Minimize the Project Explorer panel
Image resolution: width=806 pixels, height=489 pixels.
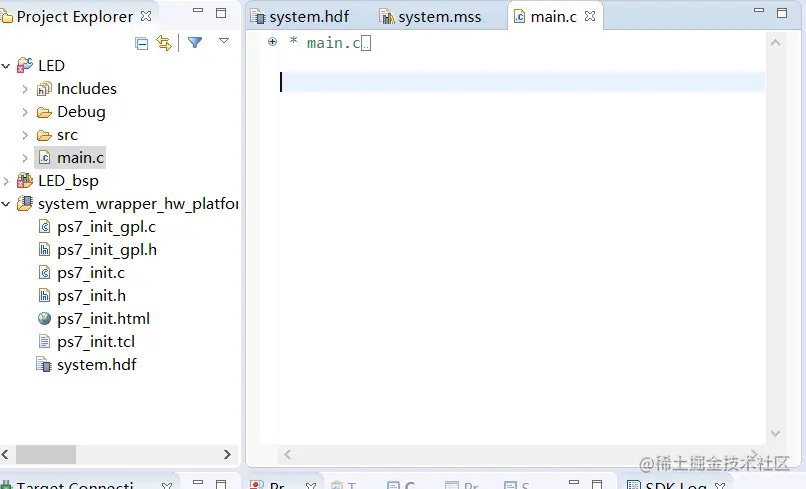click(x=198, y=10)
